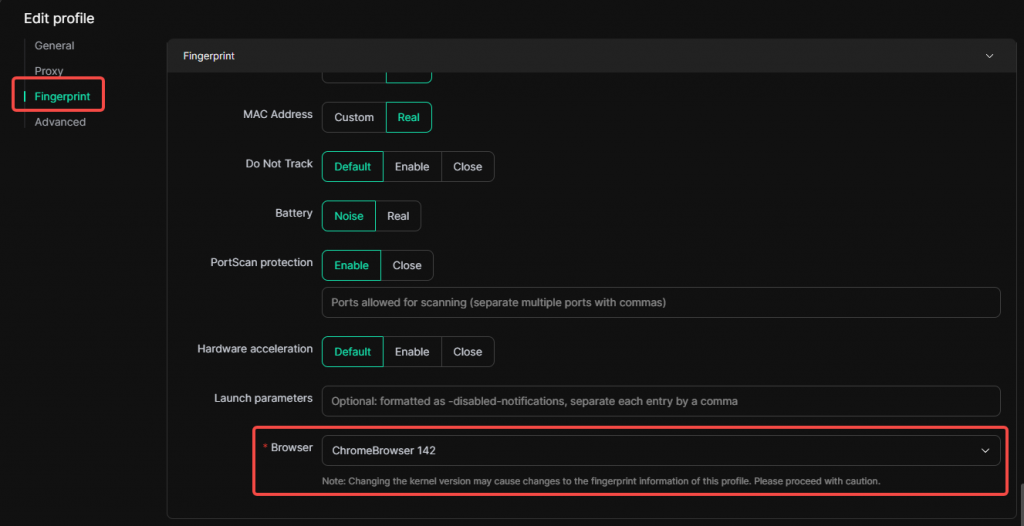Switch Battery setting to Real
1024x526 pixels.
[398, 216]
